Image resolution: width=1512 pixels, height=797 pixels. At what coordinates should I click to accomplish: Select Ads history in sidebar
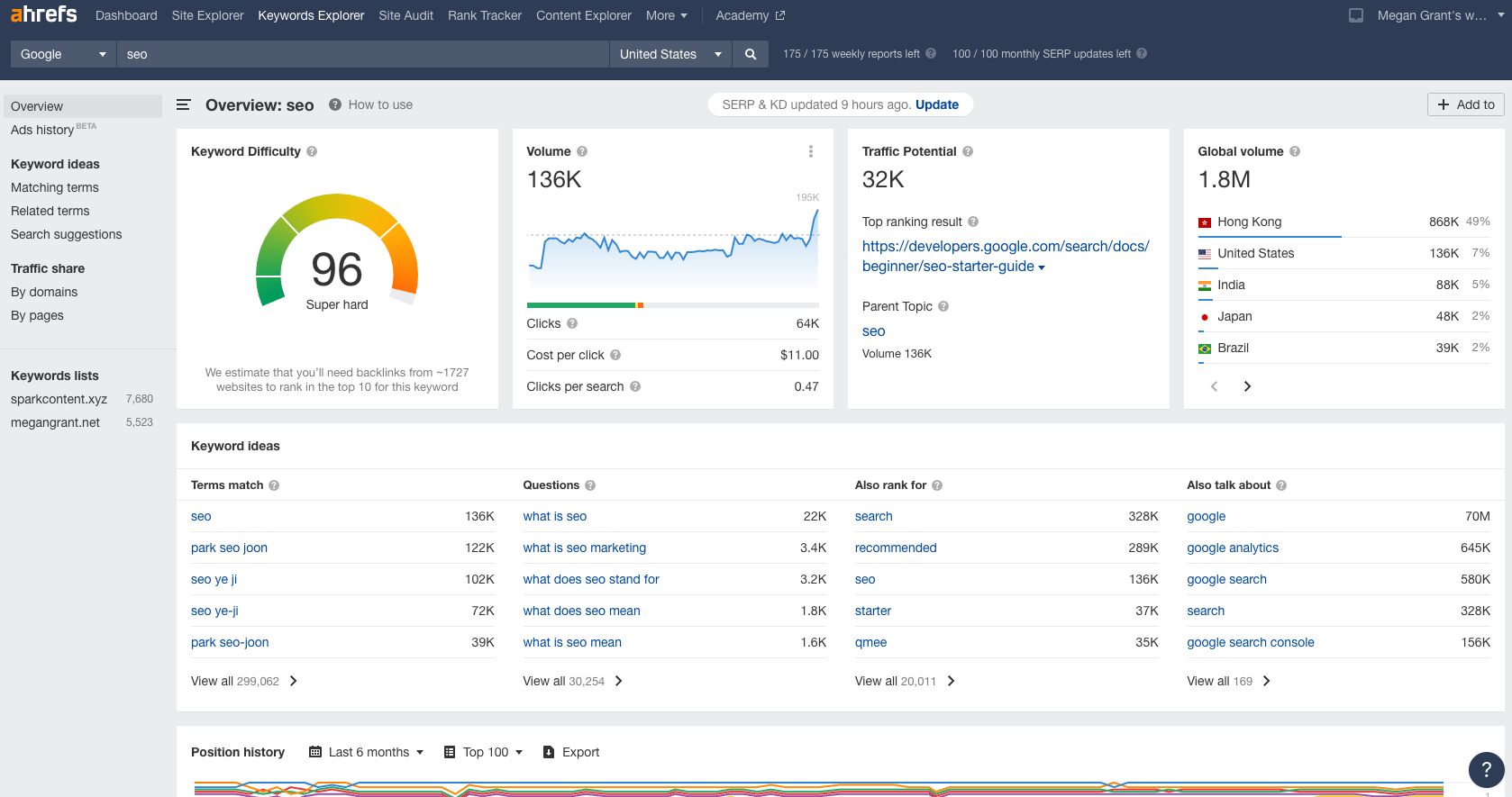pyautogui.click(x=53, y=130)
